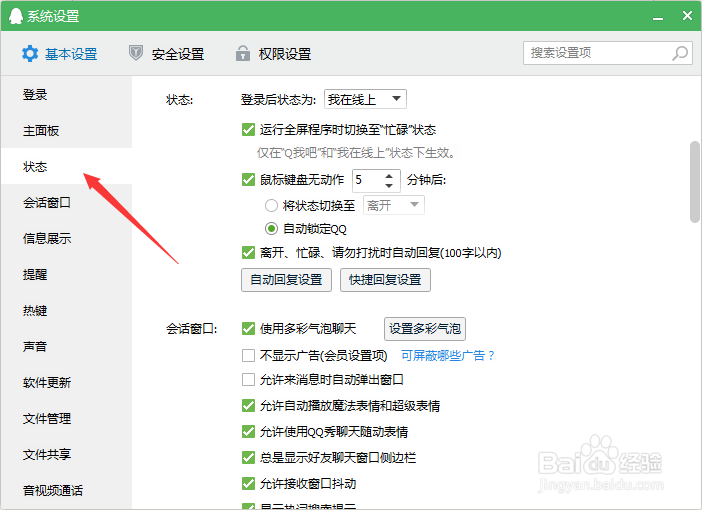
Task: Select 状态 in the sidebar
Action: click(x=66, y=166)
